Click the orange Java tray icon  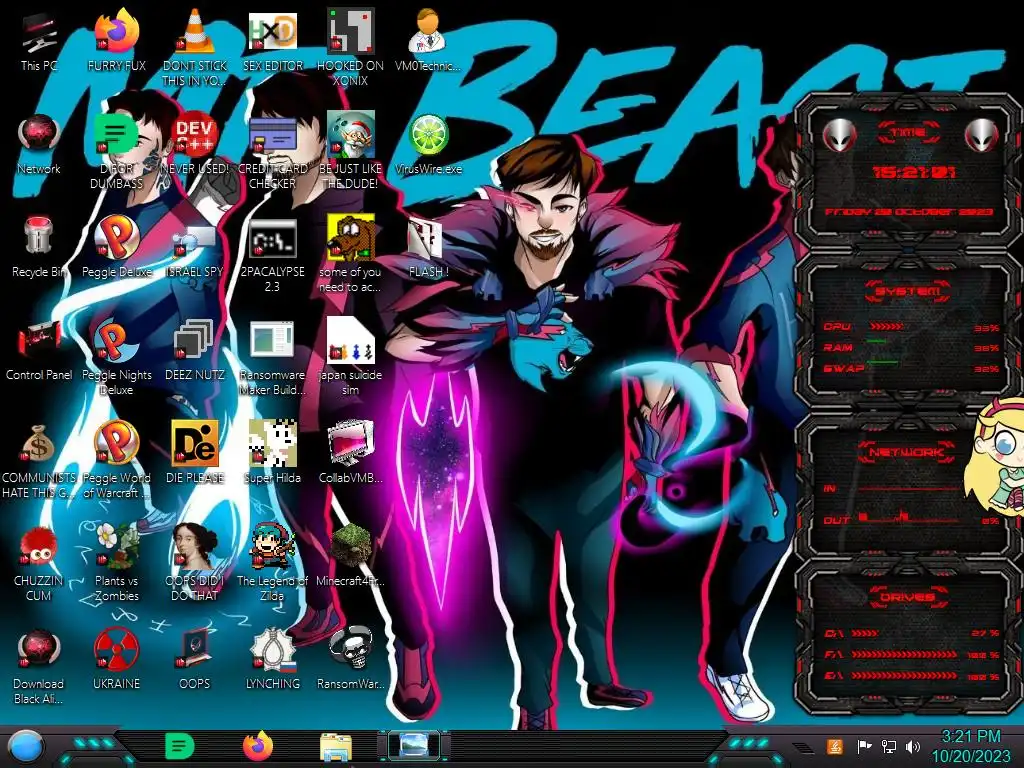pyautogui.click(x=835, y=746)
